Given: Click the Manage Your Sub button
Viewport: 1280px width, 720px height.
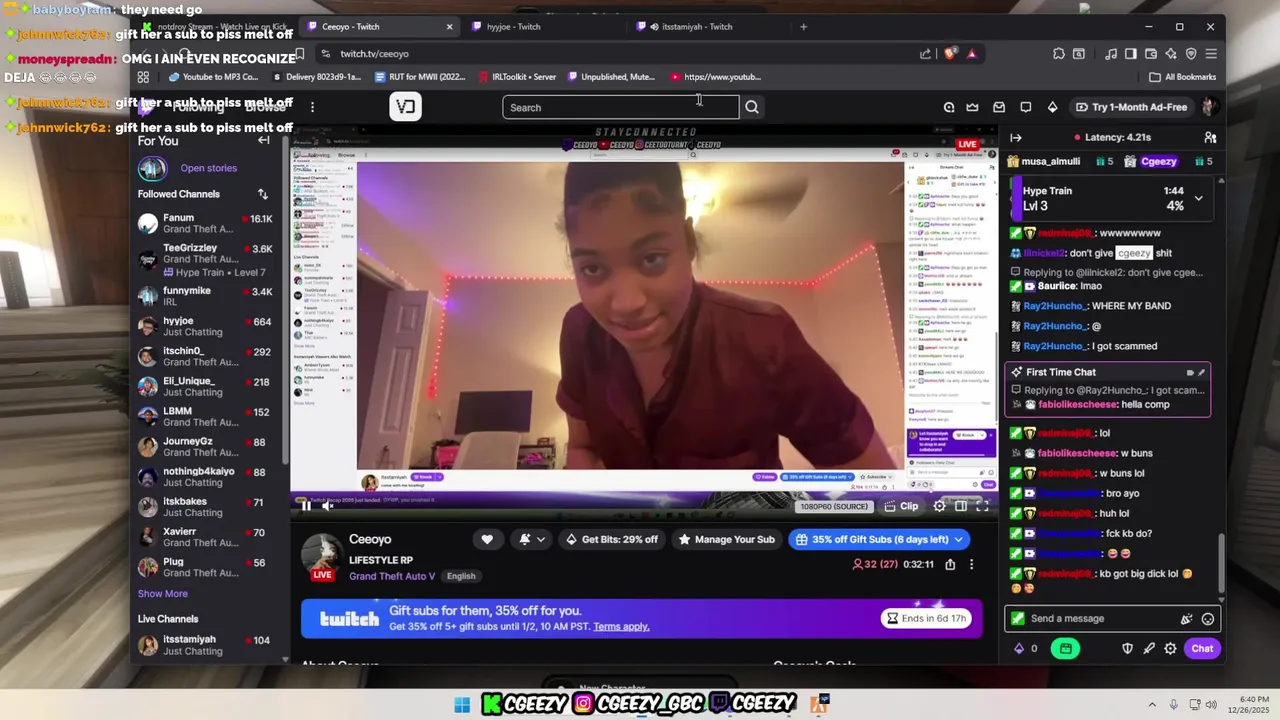Looking at the screenshot, I should (x=726, y=539).
